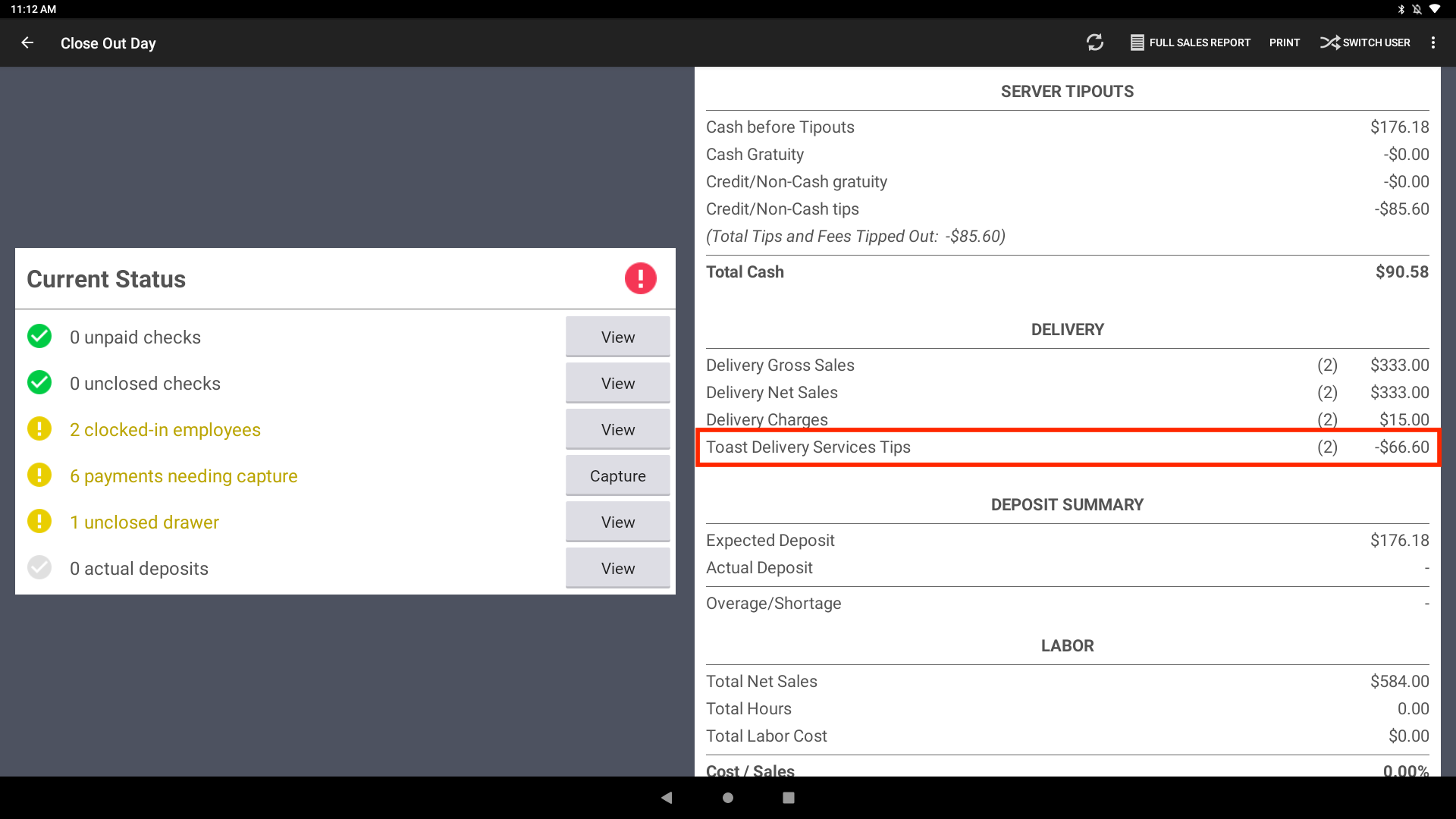Click the refresh sync icon
This screenshot has height=819, width=1456.
click(1094, 42)
